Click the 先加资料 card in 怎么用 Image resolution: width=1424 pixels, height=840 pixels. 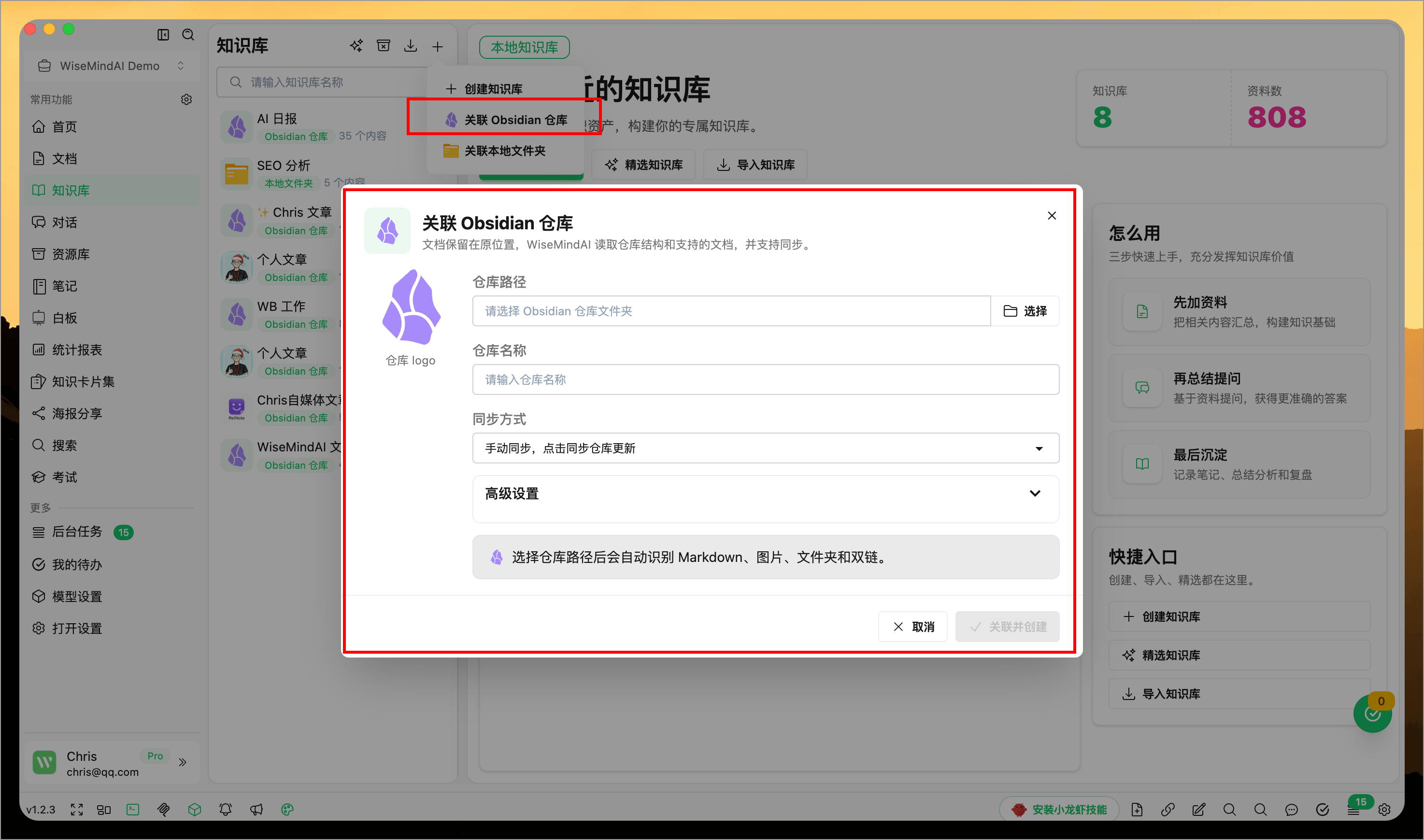1239,312
